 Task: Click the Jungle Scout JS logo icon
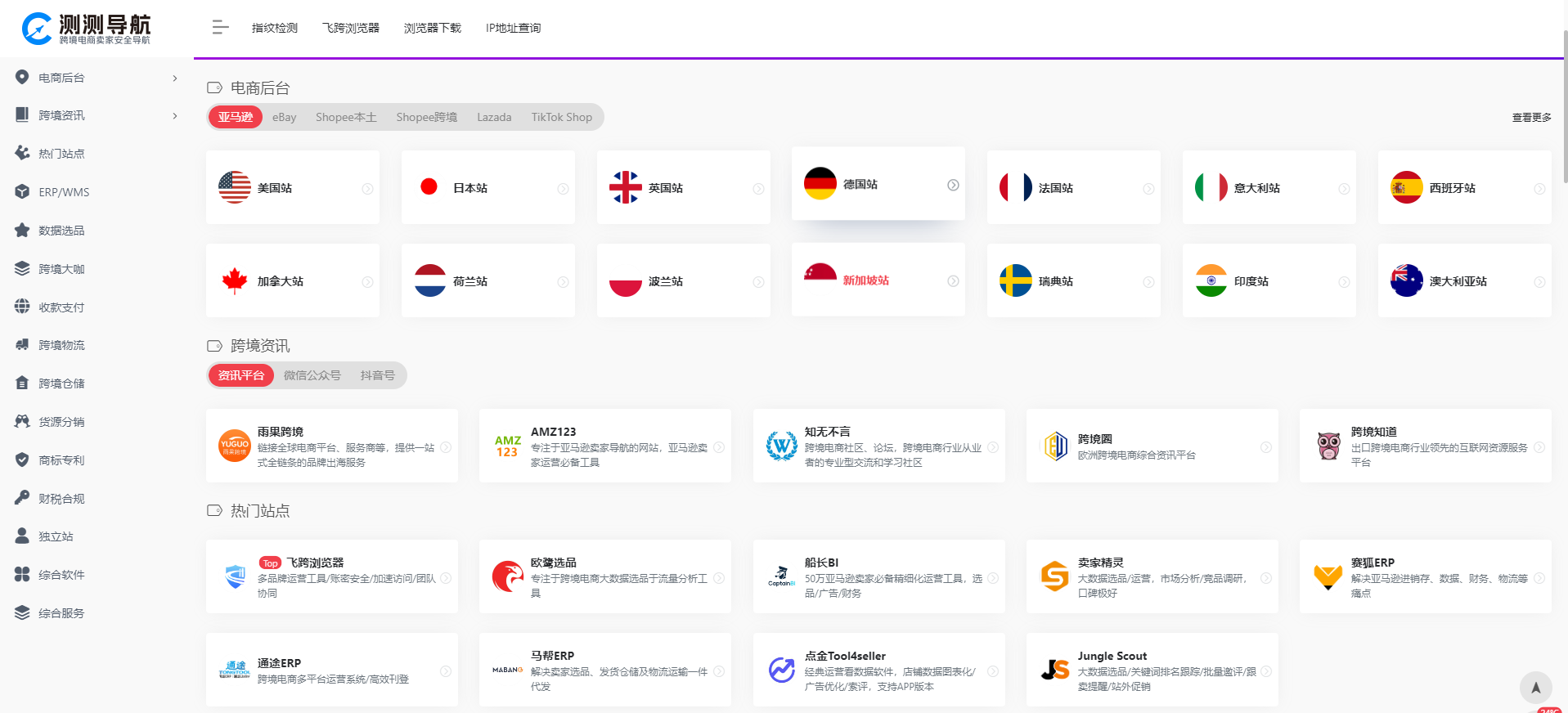[x=1055, y=670]
